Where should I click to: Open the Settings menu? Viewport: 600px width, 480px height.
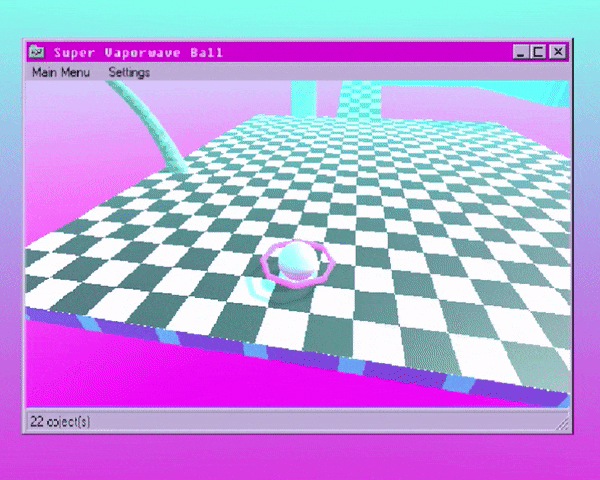(129, 72)
